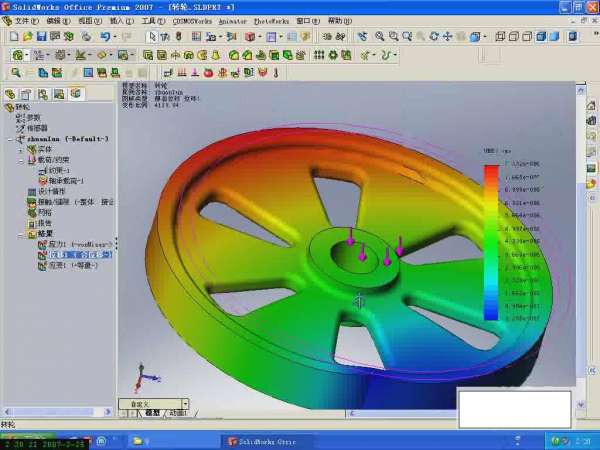
Task: Click the tree panel horizontal scrollbar
Action: (x=57, y=412)
